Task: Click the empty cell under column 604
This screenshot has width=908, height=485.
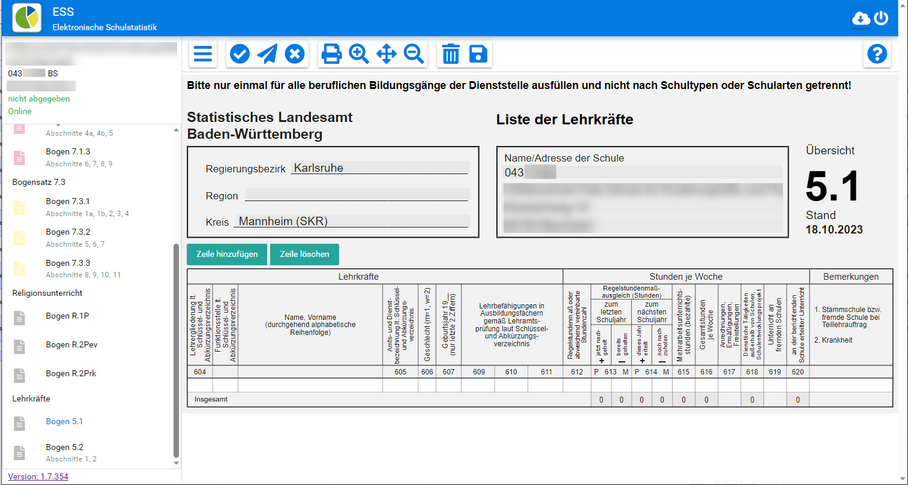Action: point(200,385)
